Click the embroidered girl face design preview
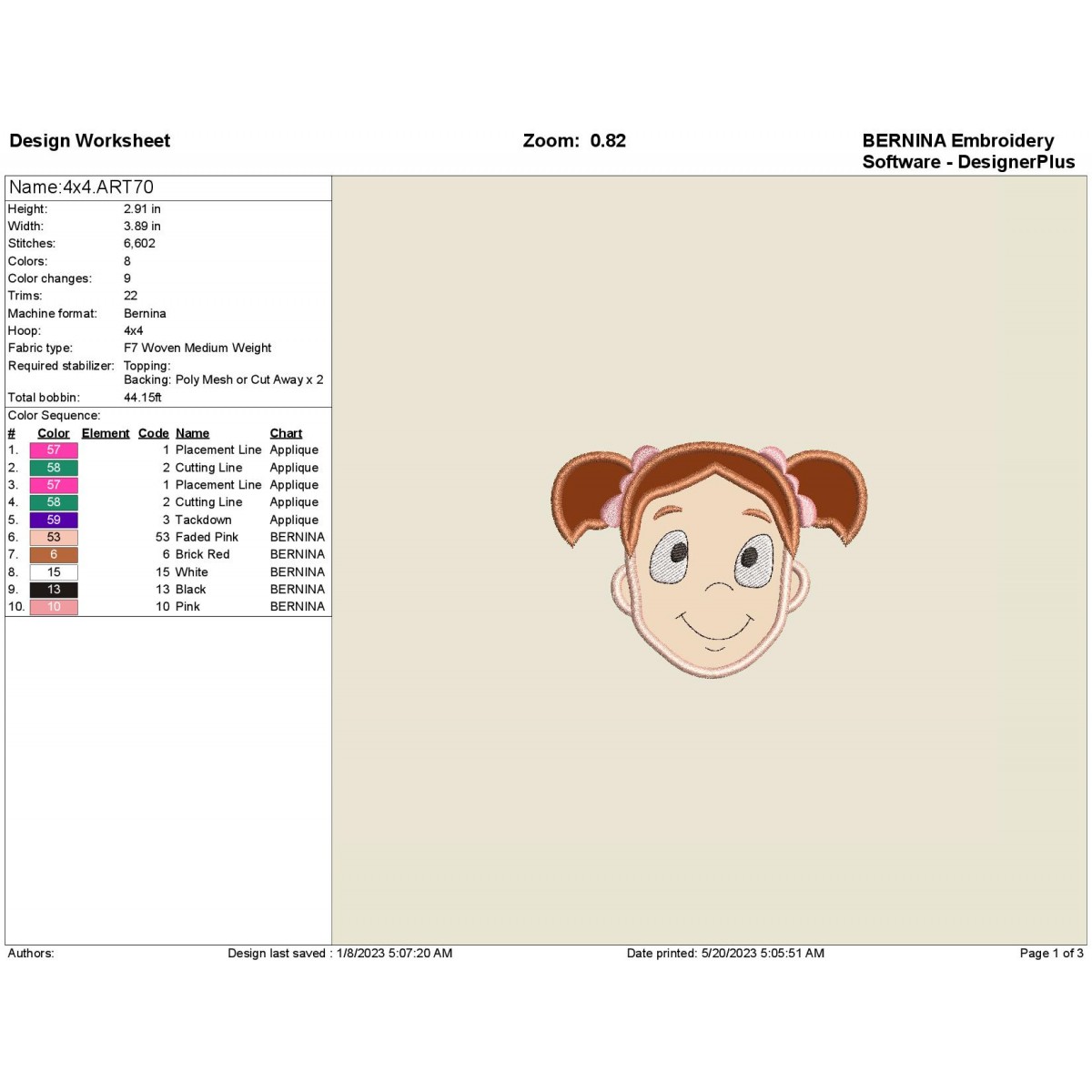 [709, 558]
